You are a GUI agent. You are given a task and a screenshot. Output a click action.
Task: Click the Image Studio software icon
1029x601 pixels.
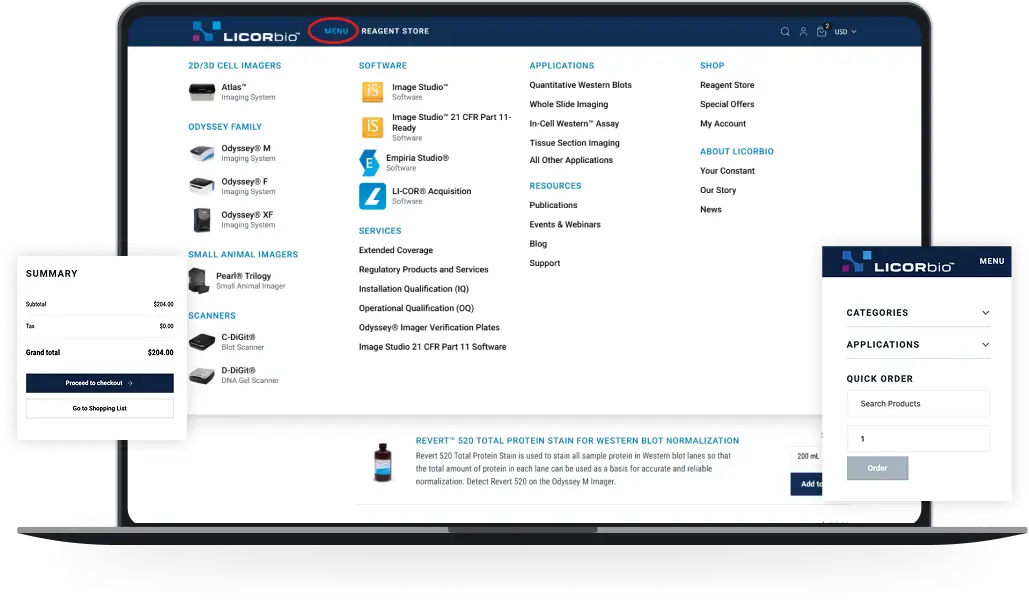(x=372, y=92)
